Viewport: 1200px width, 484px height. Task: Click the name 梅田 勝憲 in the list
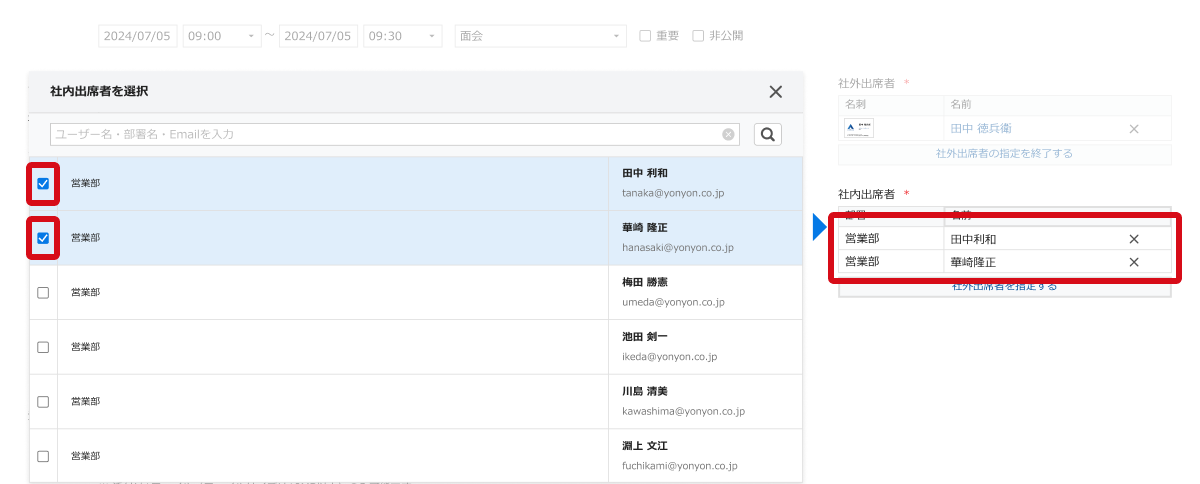(x=644, y=282)
